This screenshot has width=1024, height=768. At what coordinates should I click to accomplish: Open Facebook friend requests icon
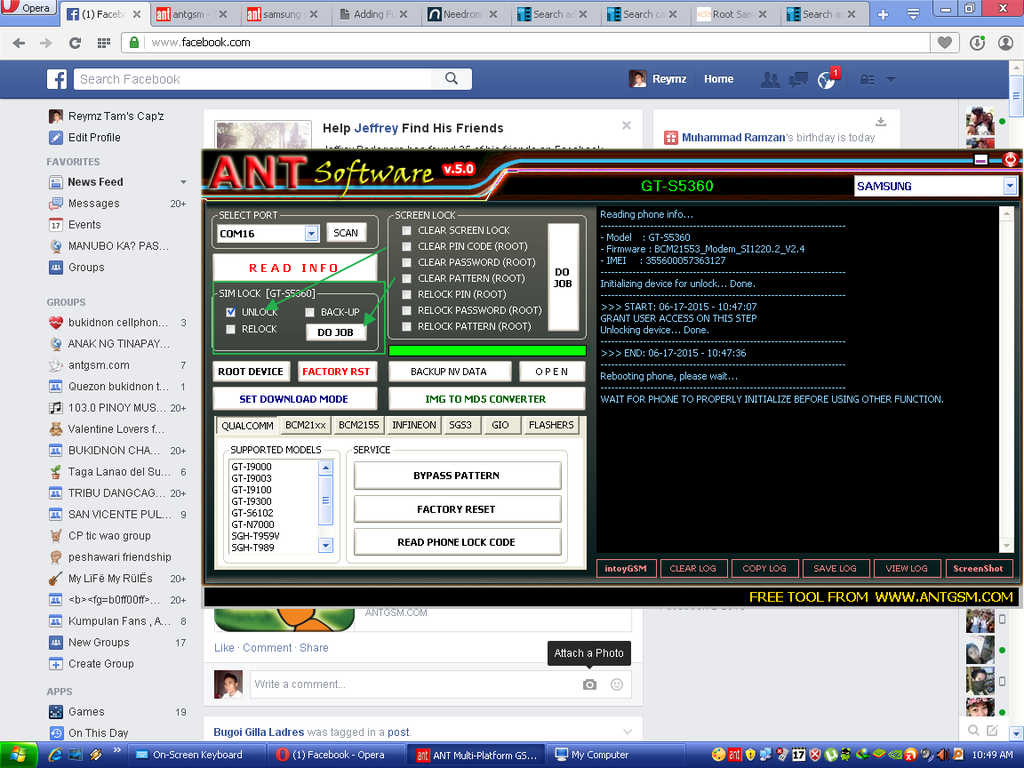click(769, 79)
